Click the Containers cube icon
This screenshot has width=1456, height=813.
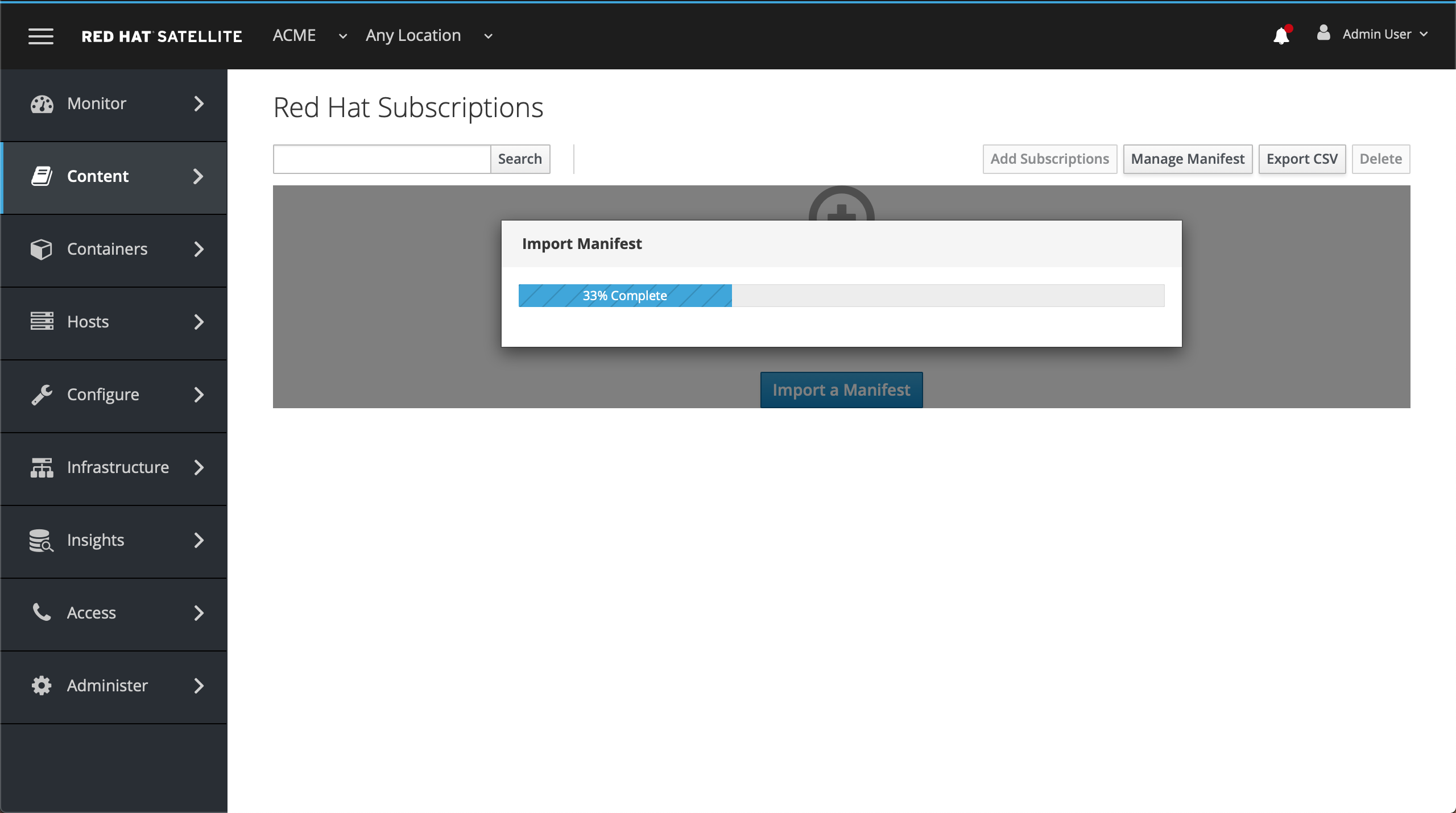42,249
